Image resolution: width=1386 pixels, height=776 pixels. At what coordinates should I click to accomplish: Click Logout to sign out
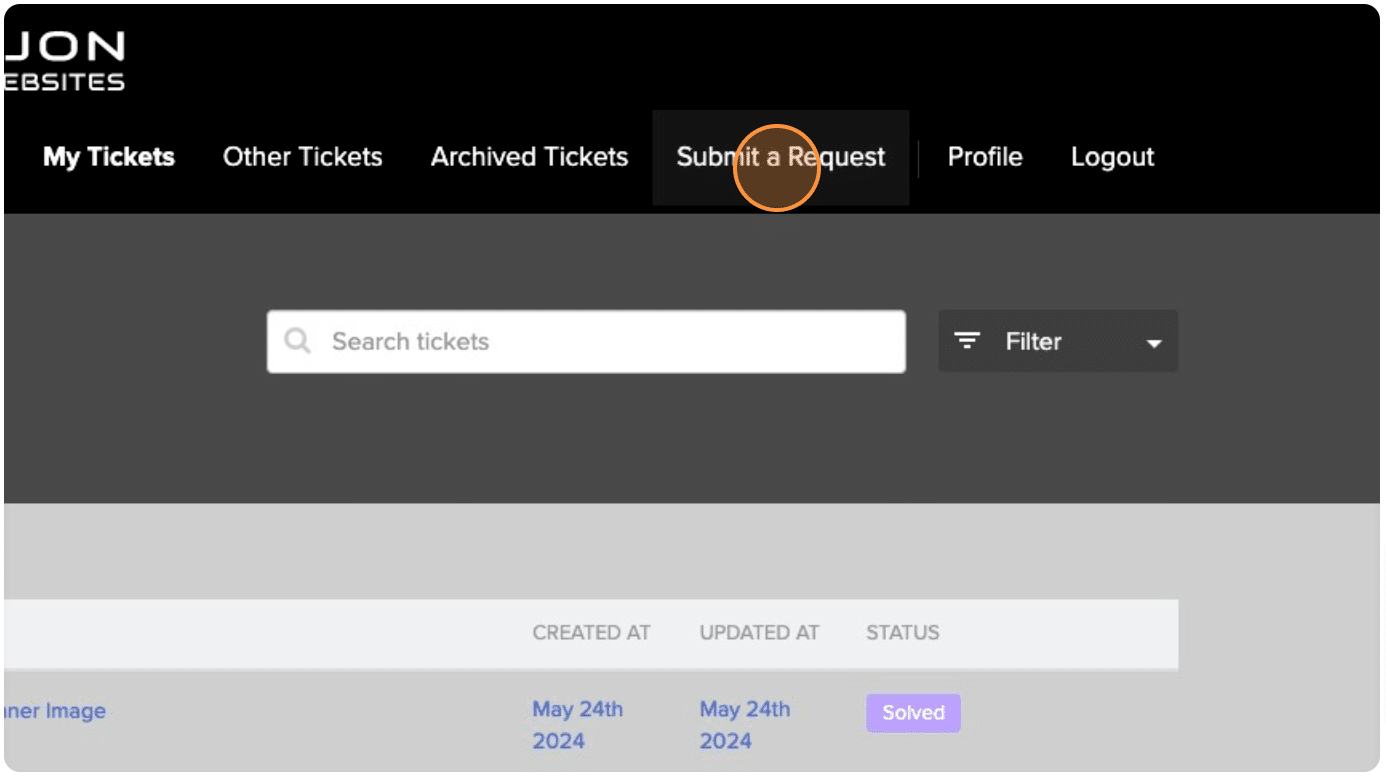click(1112, 157)
